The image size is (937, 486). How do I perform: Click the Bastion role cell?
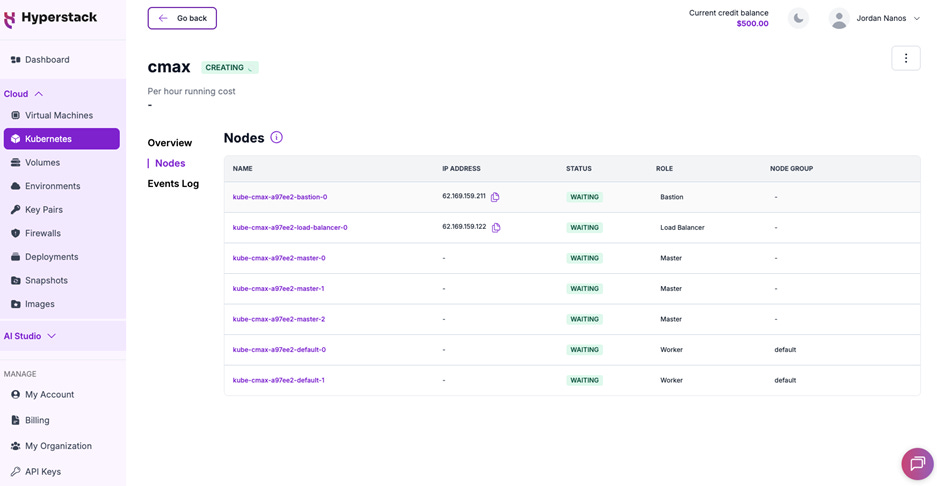pyautogui.click(x=672, y=197)
